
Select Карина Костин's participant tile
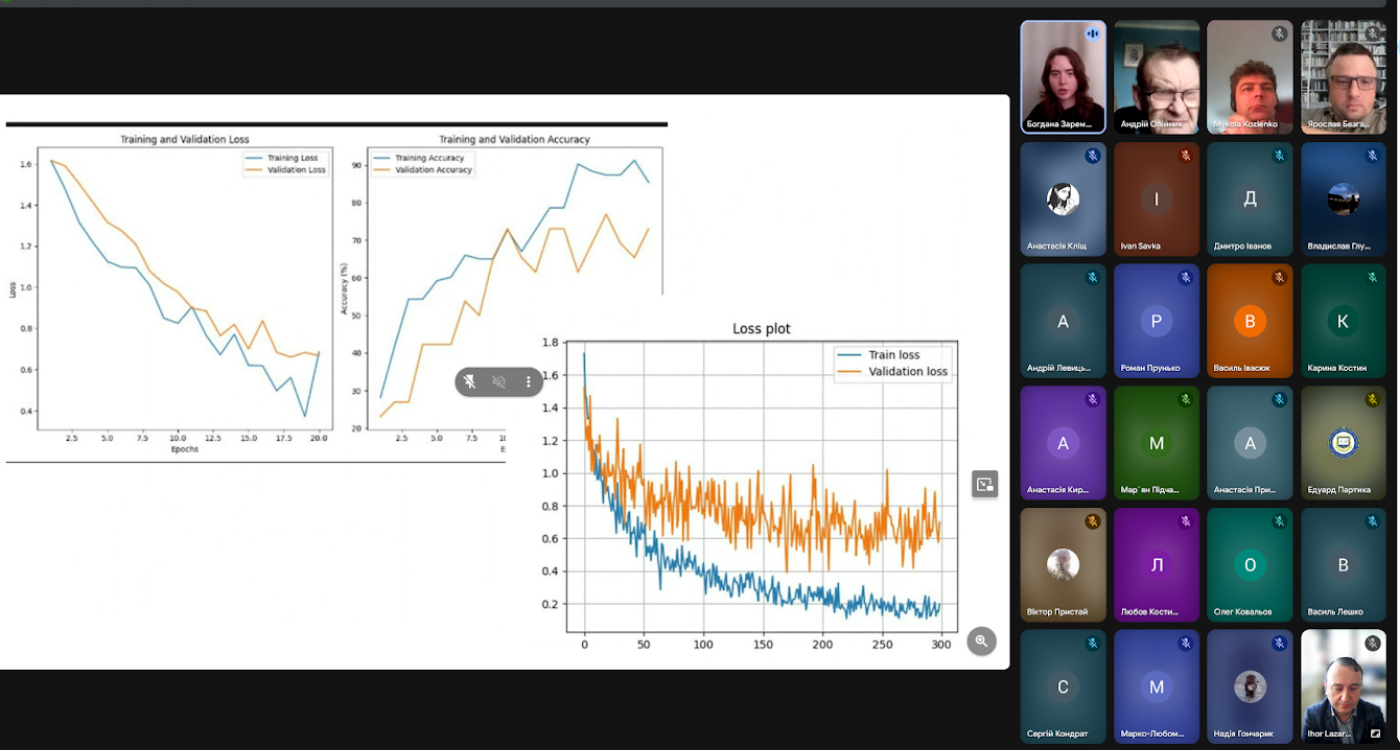[1343, 321]
